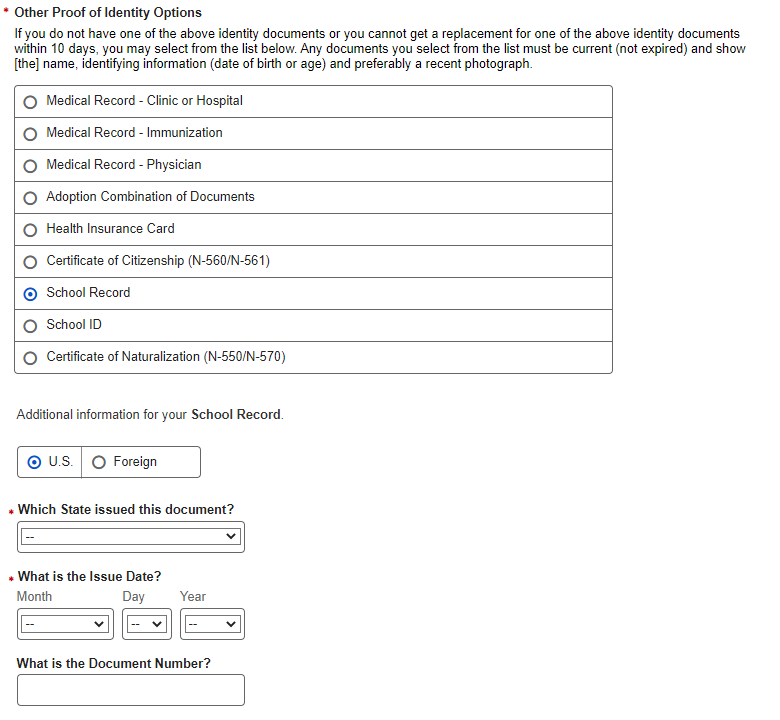
Task: Select the U.S. radio option
Action: pos(35,462)
